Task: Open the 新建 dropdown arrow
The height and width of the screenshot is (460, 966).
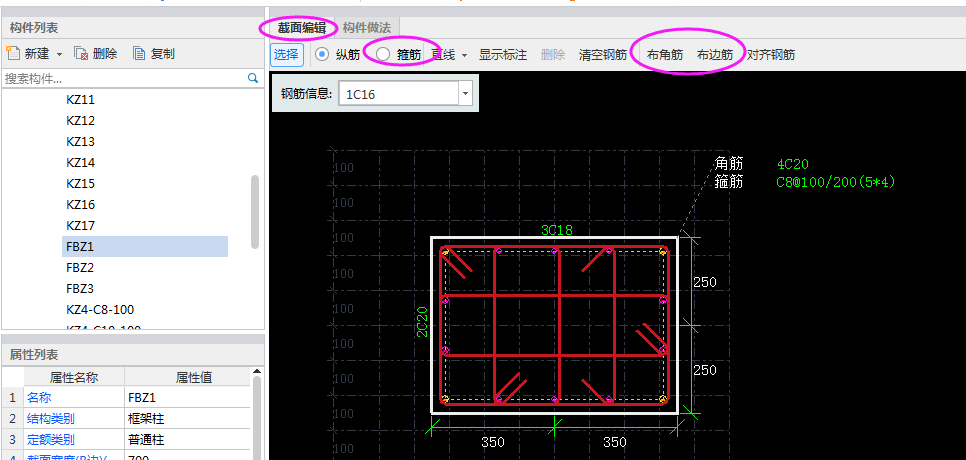Action: tap(60, 54)
